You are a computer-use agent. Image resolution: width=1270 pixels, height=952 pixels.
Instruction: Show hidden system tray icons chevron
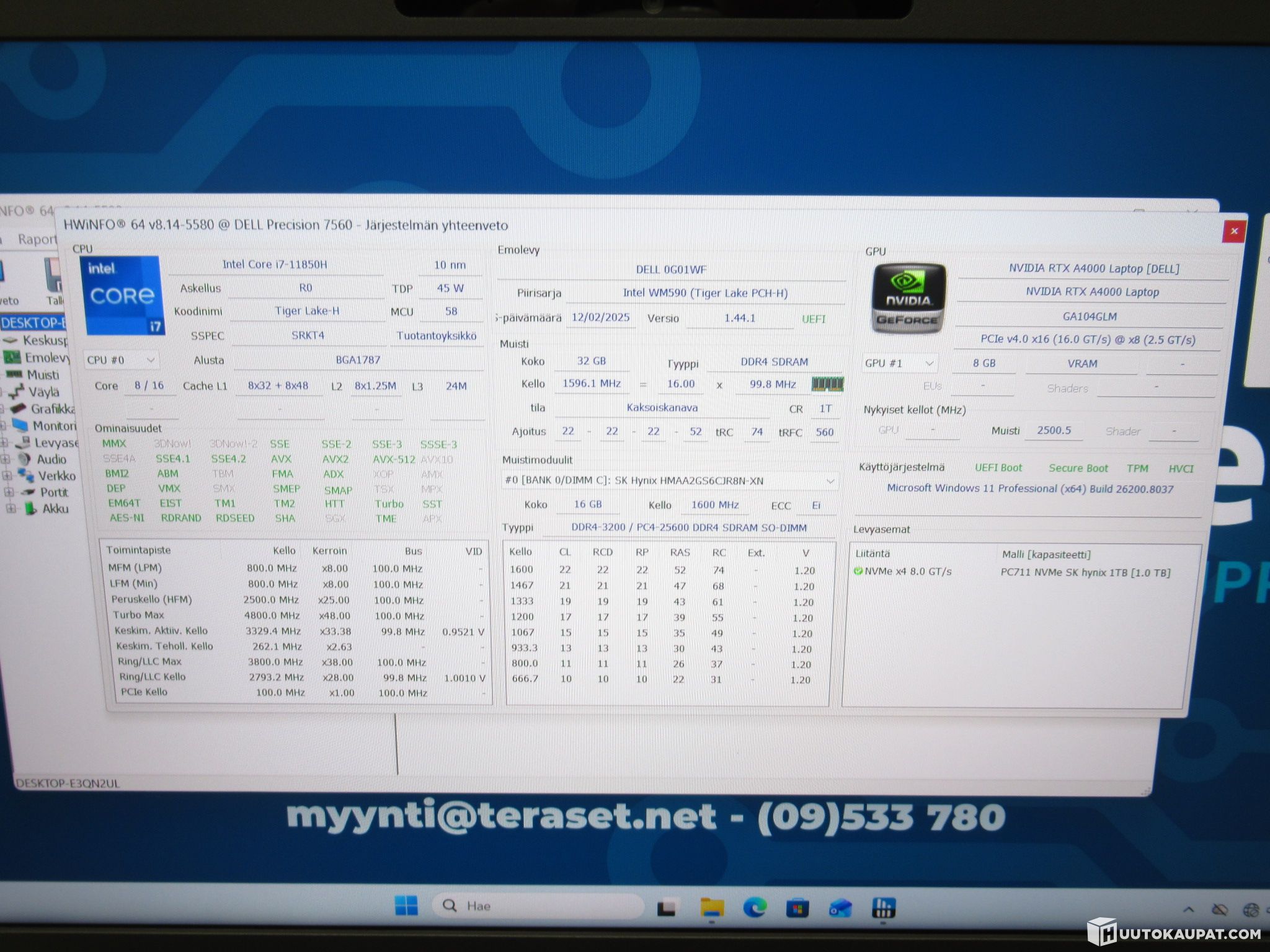click(x=1189, y=910)
